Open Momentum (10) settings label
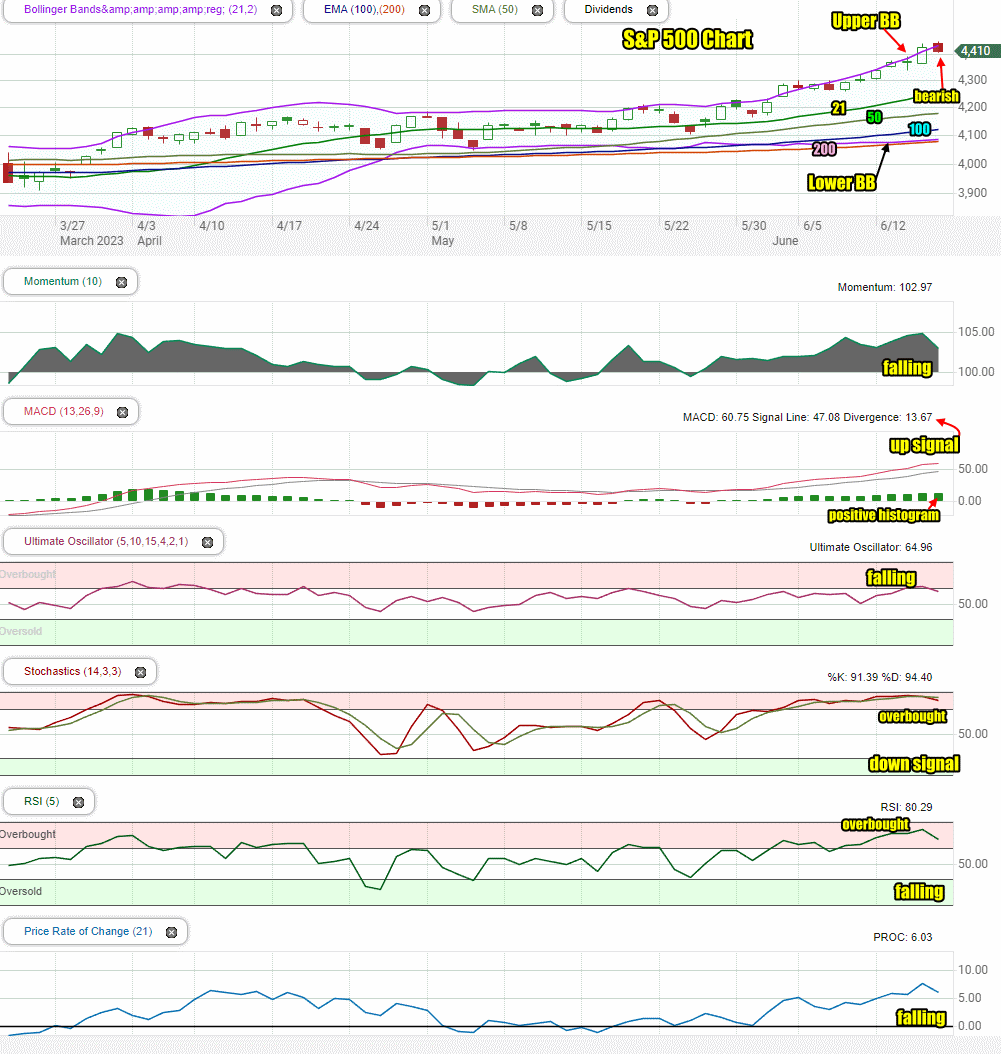Image resolution: width=1001 pixels, height=1054 pixels. click(63, 281)
